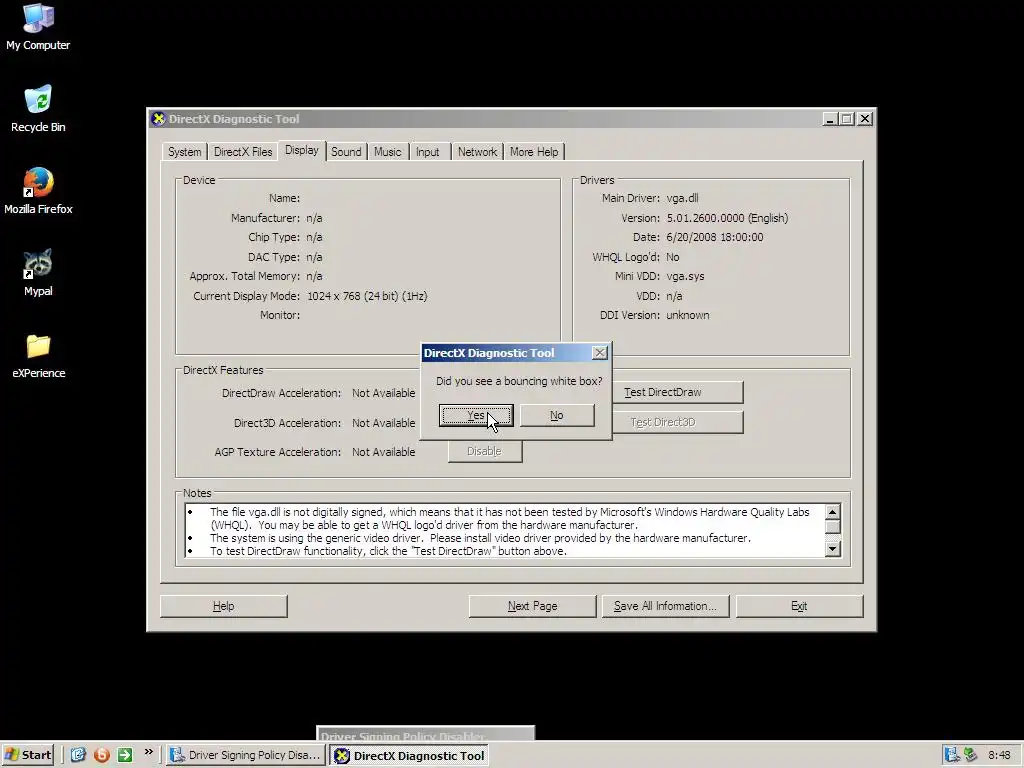The image size is (1024, 768).
Task: Answer Yes to bouncing white box
Action: point(476,415)
